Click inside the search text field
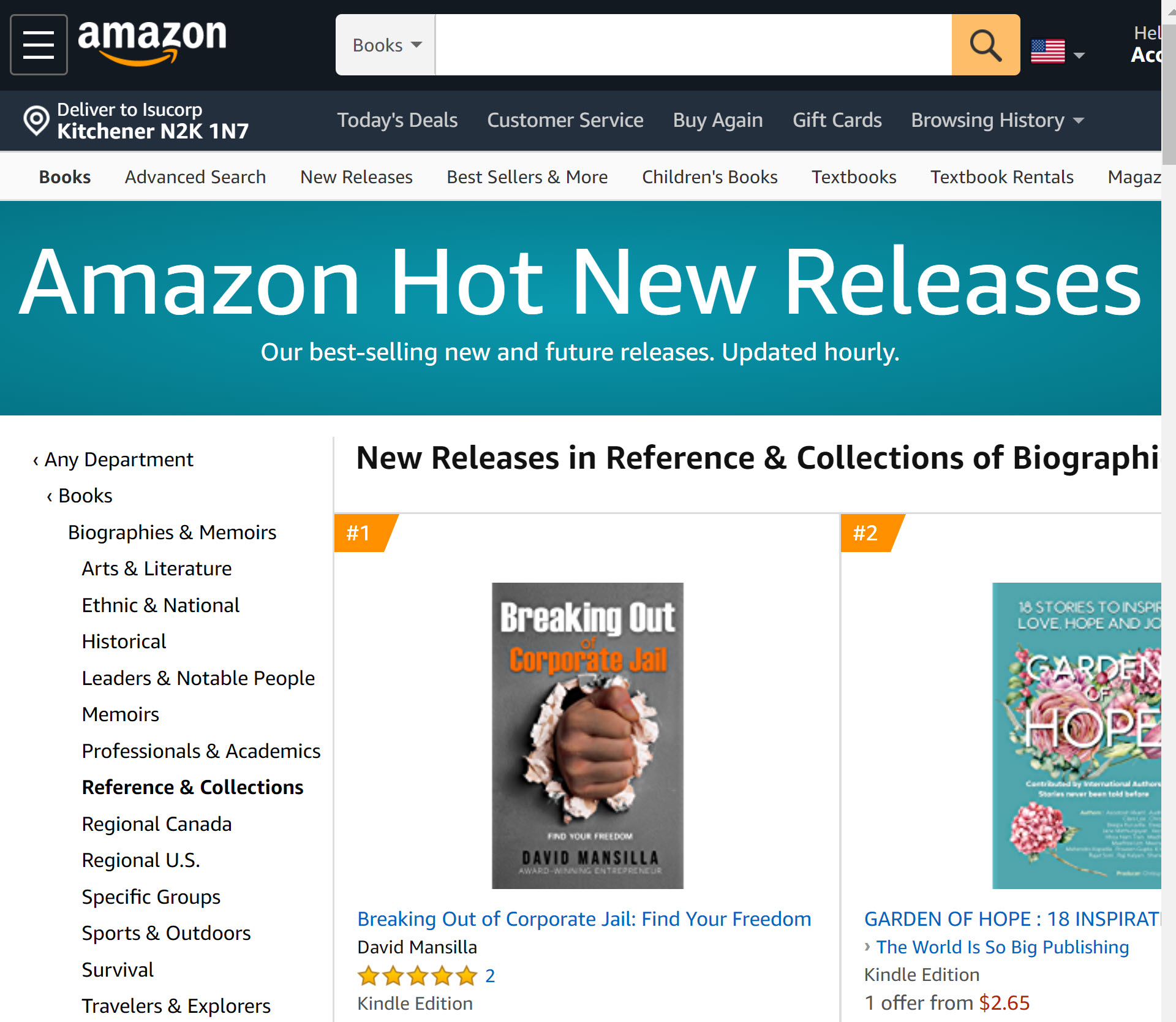Viewport: 1176px width, 1022px height. coord(693,45)
